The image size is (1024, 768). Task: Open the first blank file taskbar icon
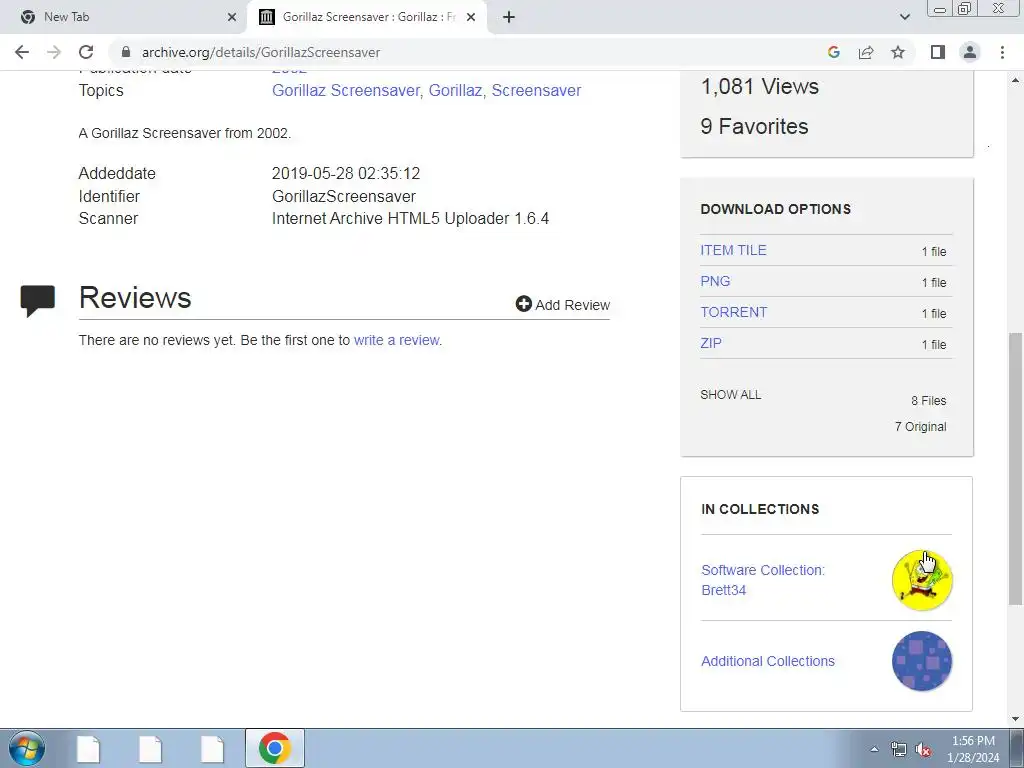click(x=88, y=748)
